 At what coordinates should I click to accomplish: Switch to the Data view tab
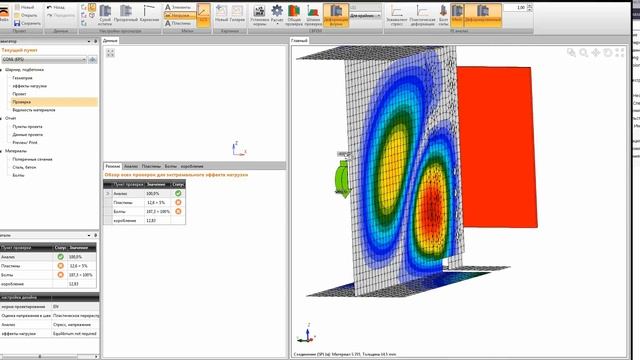110,40
